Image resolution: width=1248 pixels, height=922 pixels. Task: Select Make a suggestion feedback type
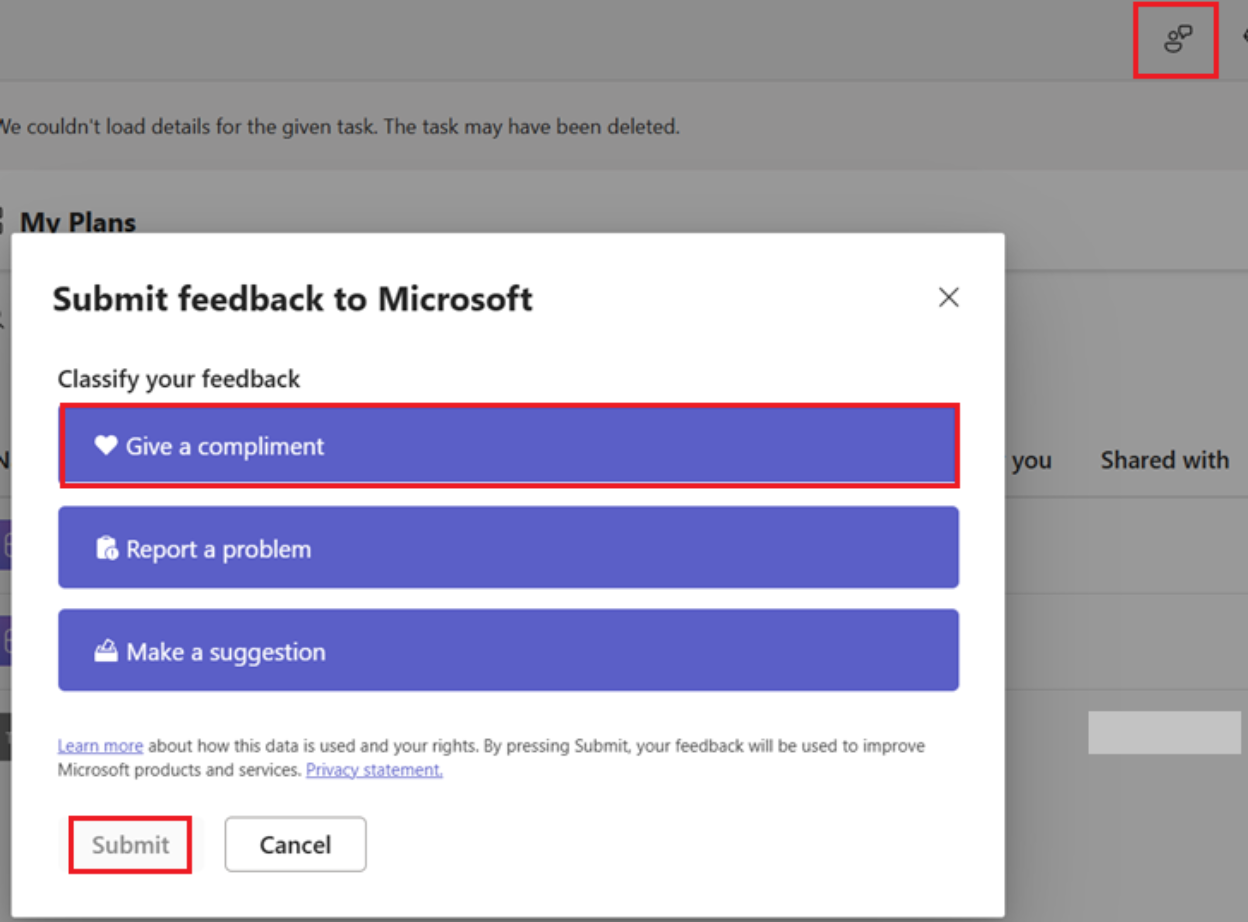[509, 650]
